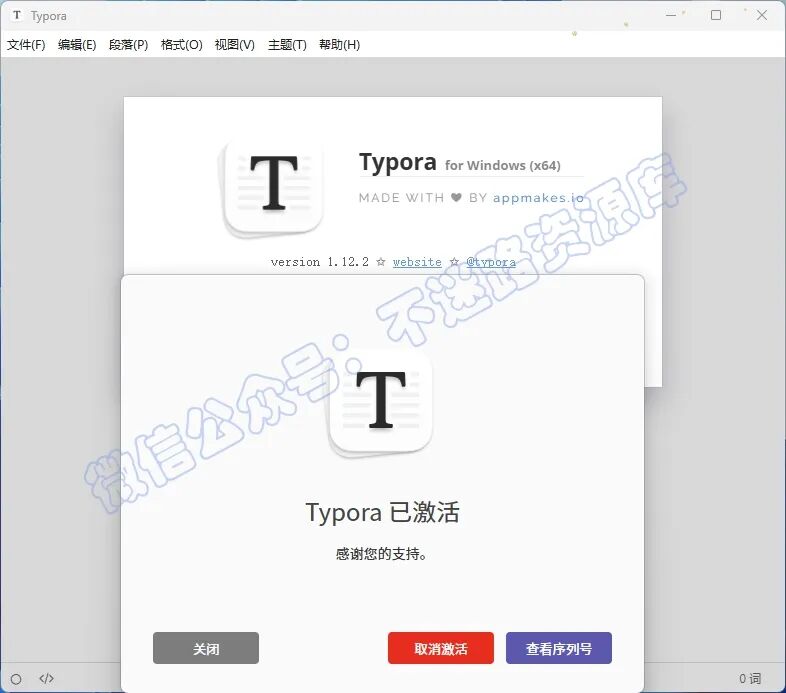The height and width of the screenshot is (693, 786).
Task: Click the Typora 已激活 heading
Action: [382, 512]
